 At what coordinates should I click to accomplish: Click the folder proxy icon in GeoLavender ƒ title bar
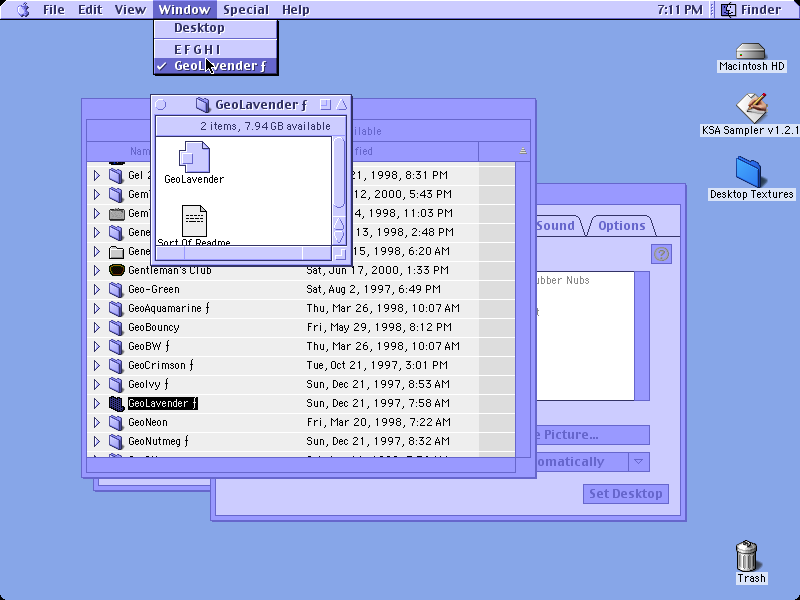[x=203, y=105]
